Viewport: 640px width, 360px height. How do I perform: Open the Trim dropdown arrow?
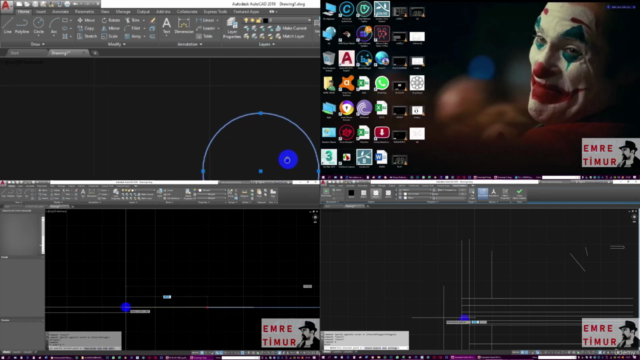click(144, 20)
